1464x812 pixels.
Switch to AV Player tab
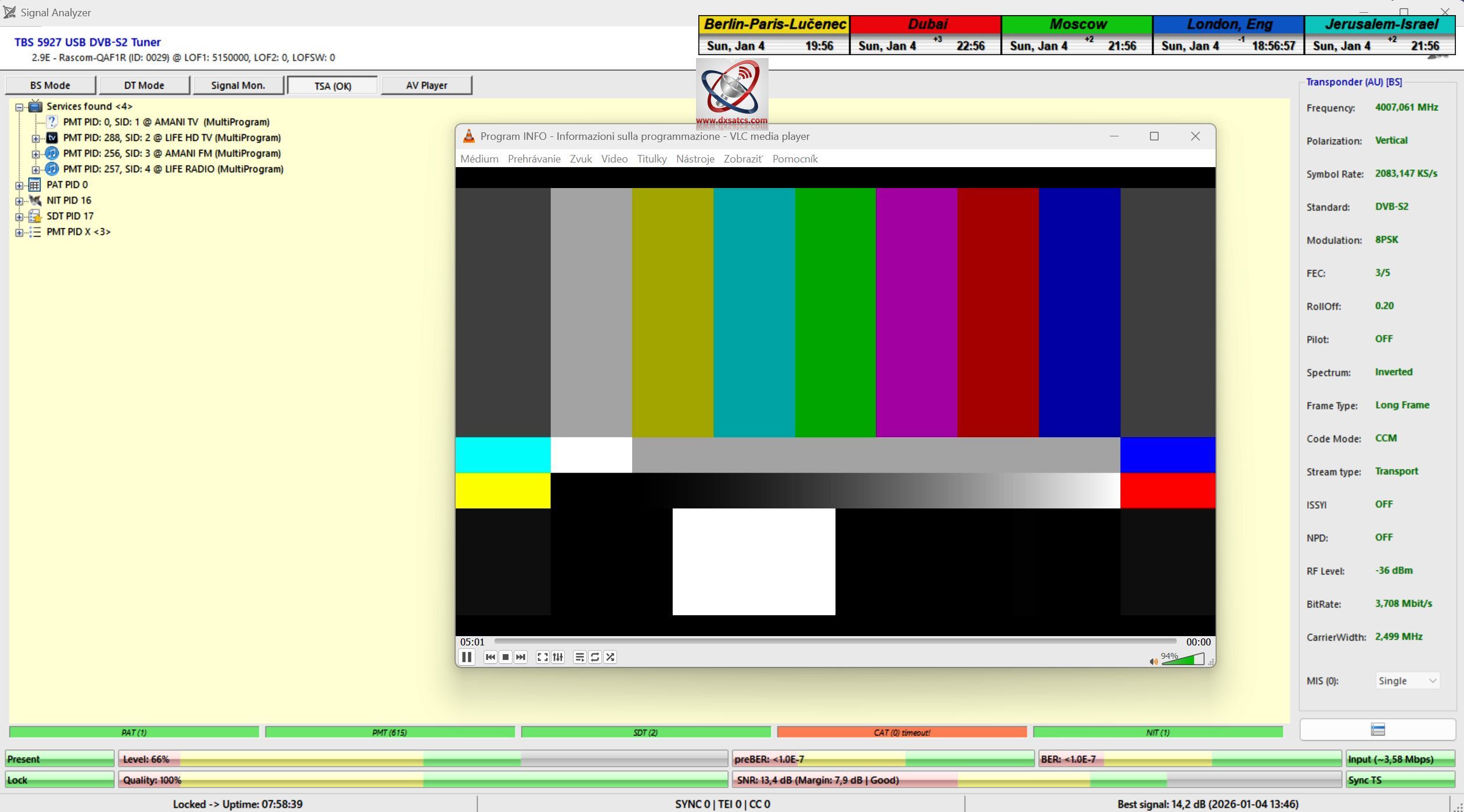(427, 85)
